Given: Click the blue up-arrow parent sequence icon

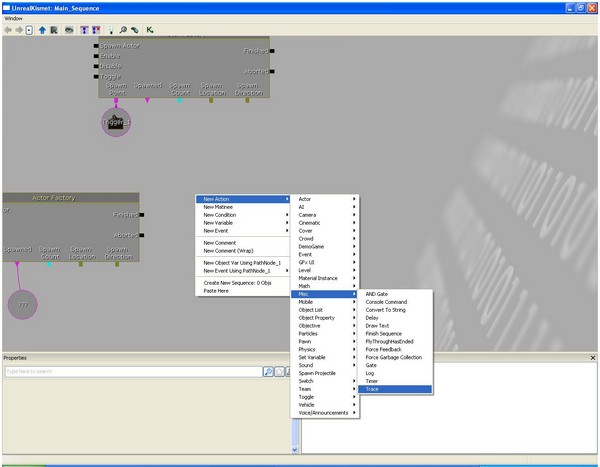Looking at the screenshot, I should click(x=42, y=30).
